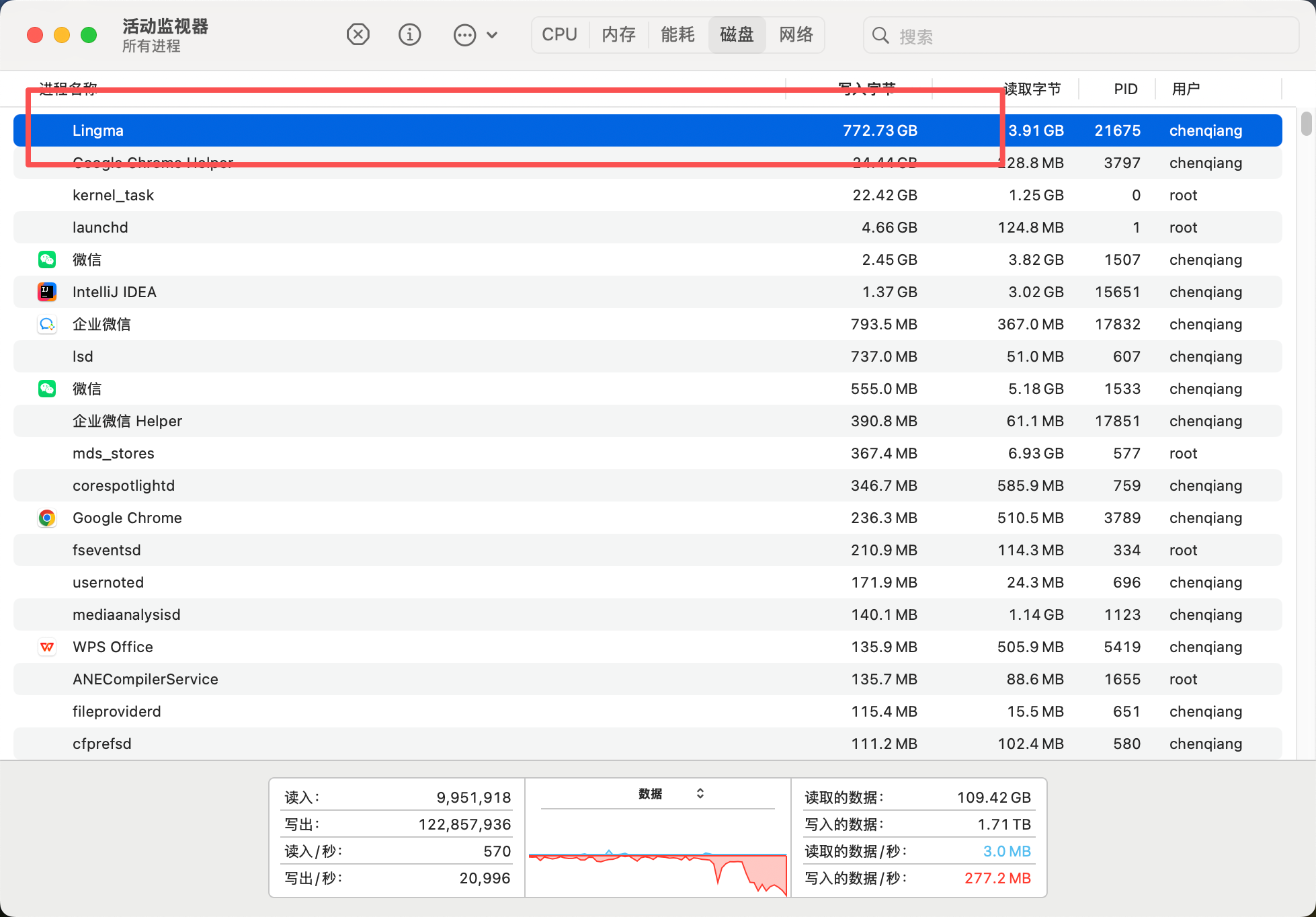
Task: Select the 网络 tab
Action: pyautogui.click(x=796, y=35)
